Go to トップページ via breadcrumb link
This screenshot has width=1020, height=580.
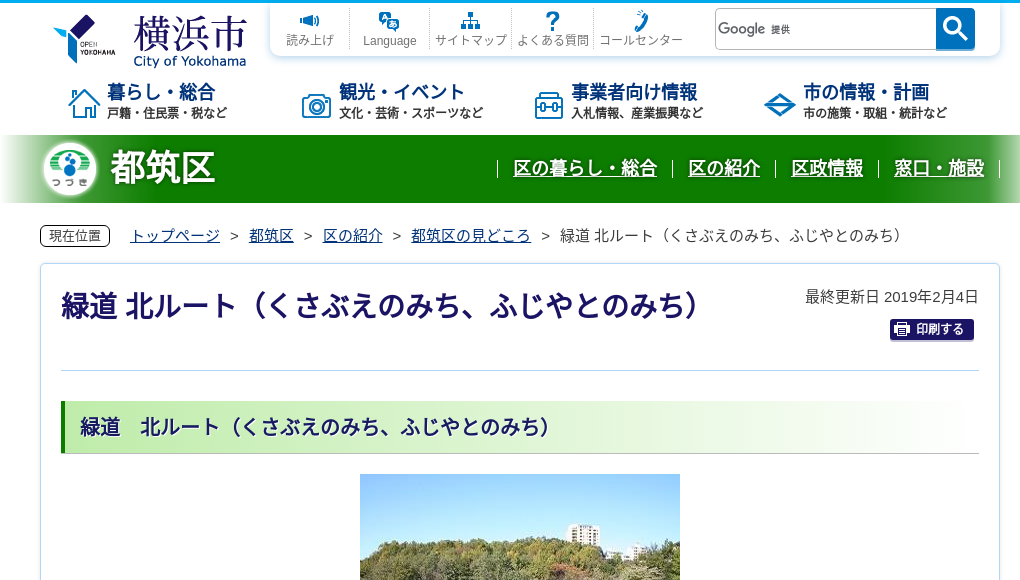tap(173, 236)
